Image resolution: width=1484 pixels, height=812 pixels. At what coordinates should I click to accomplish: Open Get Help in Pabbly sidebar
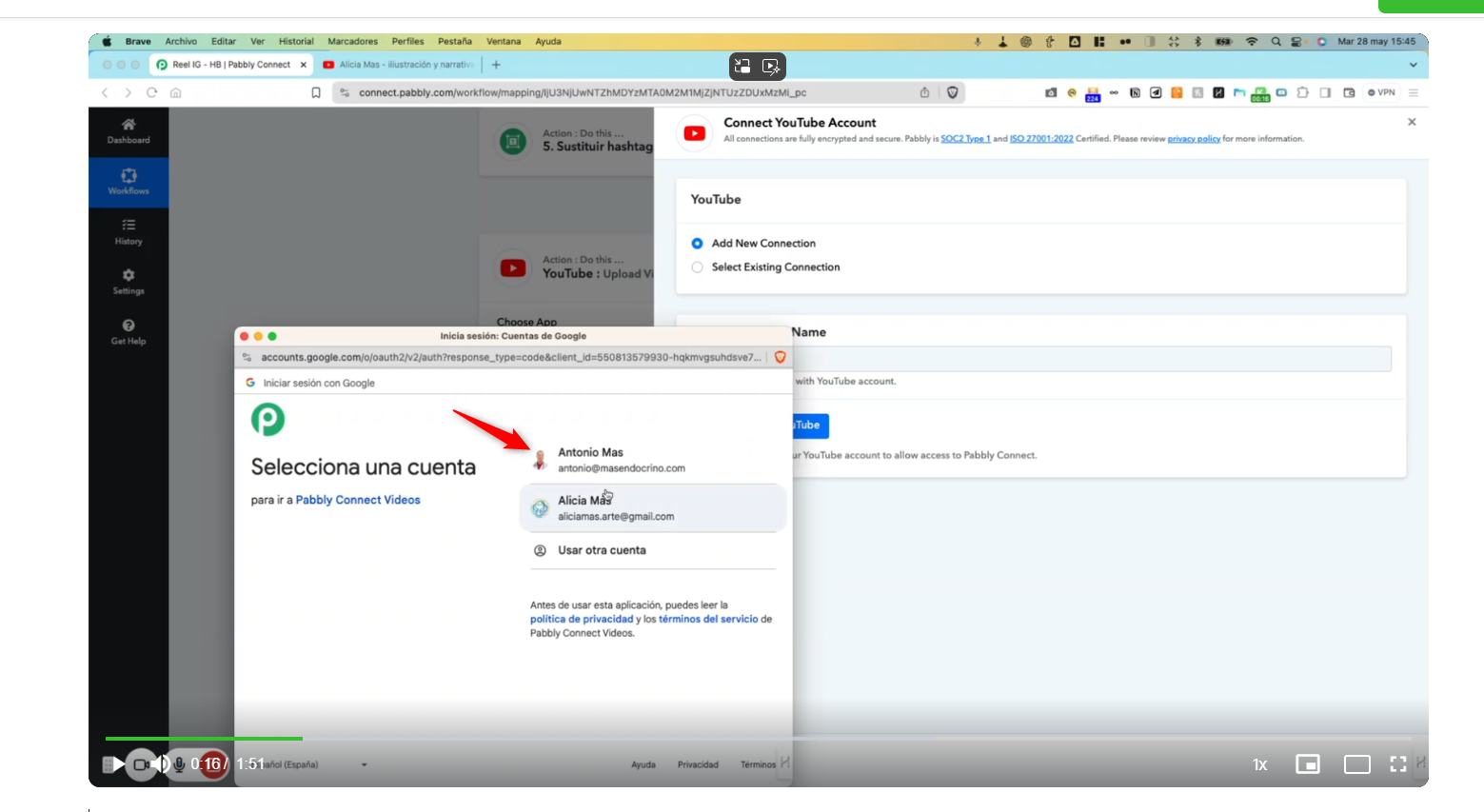point(129,332)
